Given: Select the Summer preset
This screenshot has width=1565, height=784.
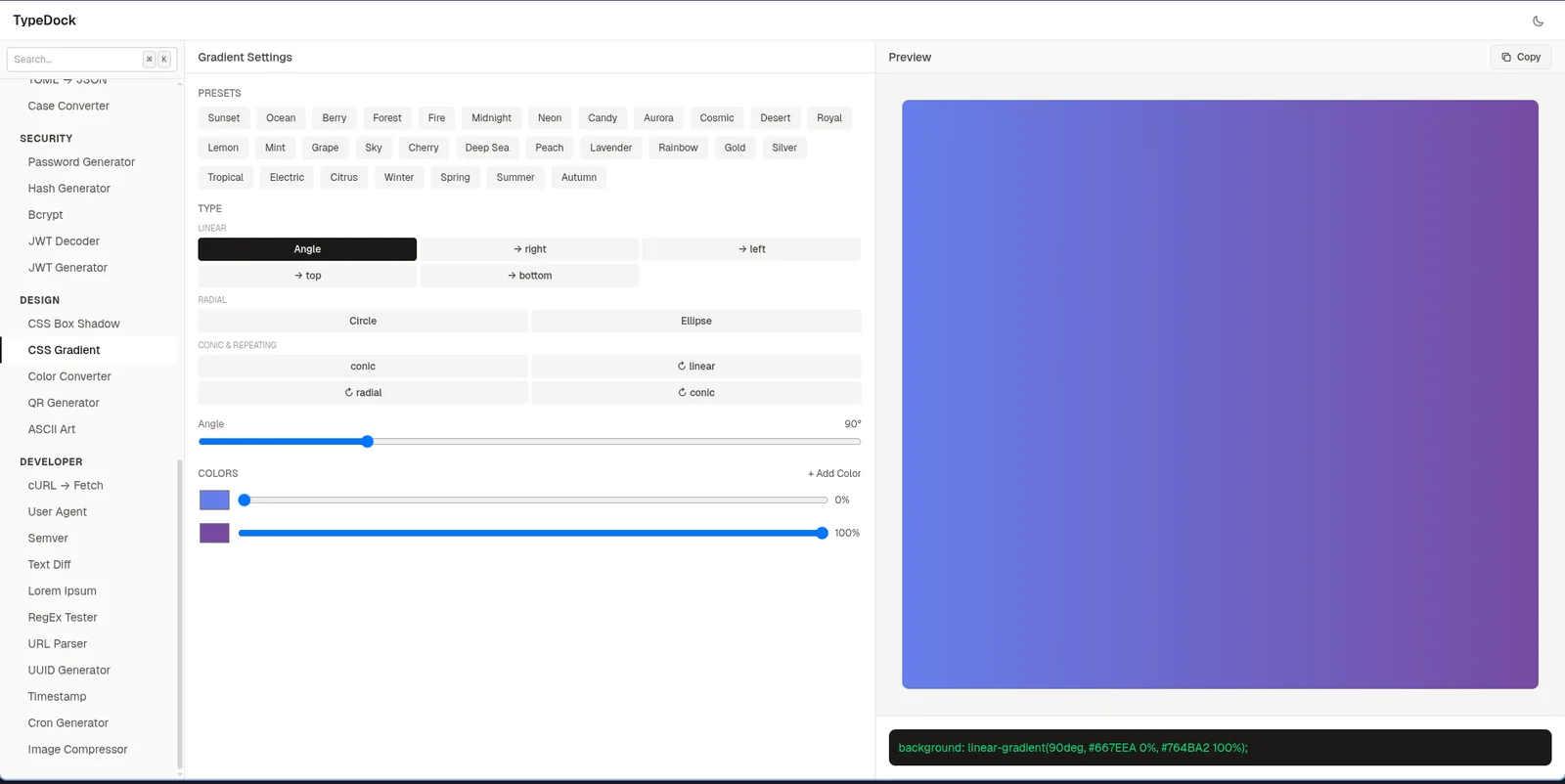Looking at the screenshot, I should pos(515,178).
